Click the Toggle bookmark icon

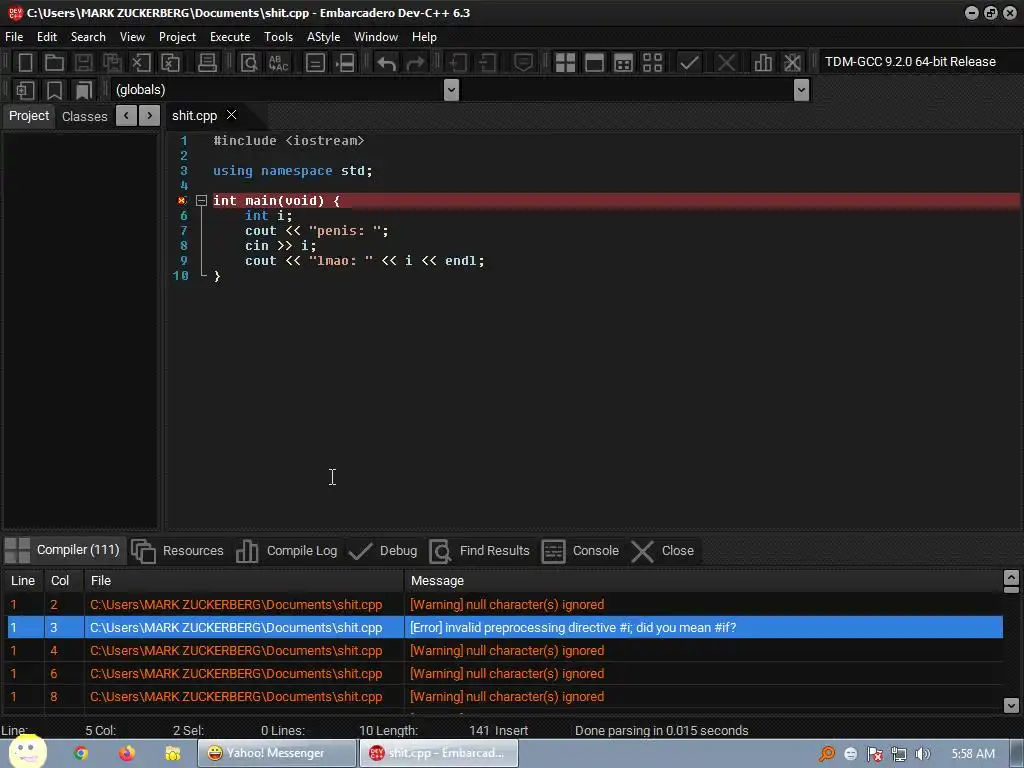[x=54, y=89]
